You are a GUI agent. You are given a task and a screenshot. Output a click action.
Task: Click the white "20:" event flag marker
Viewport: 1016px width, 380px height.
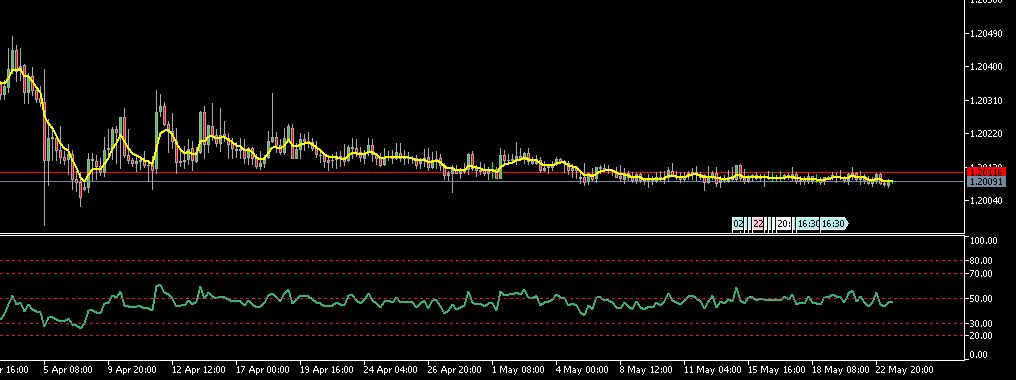[783, 224]
